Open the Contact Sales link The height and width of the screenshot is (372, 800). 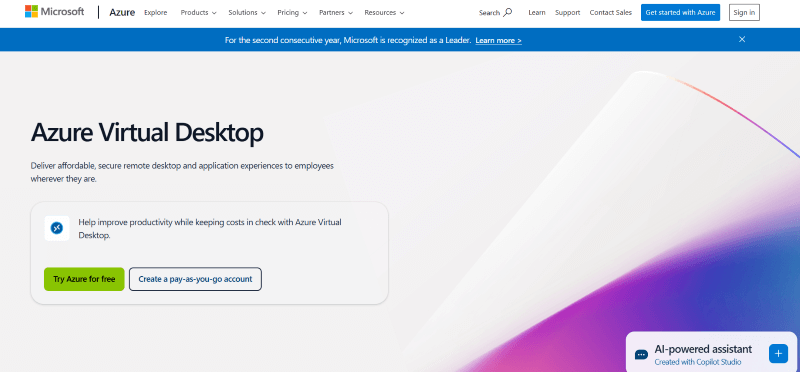[610, 13]
